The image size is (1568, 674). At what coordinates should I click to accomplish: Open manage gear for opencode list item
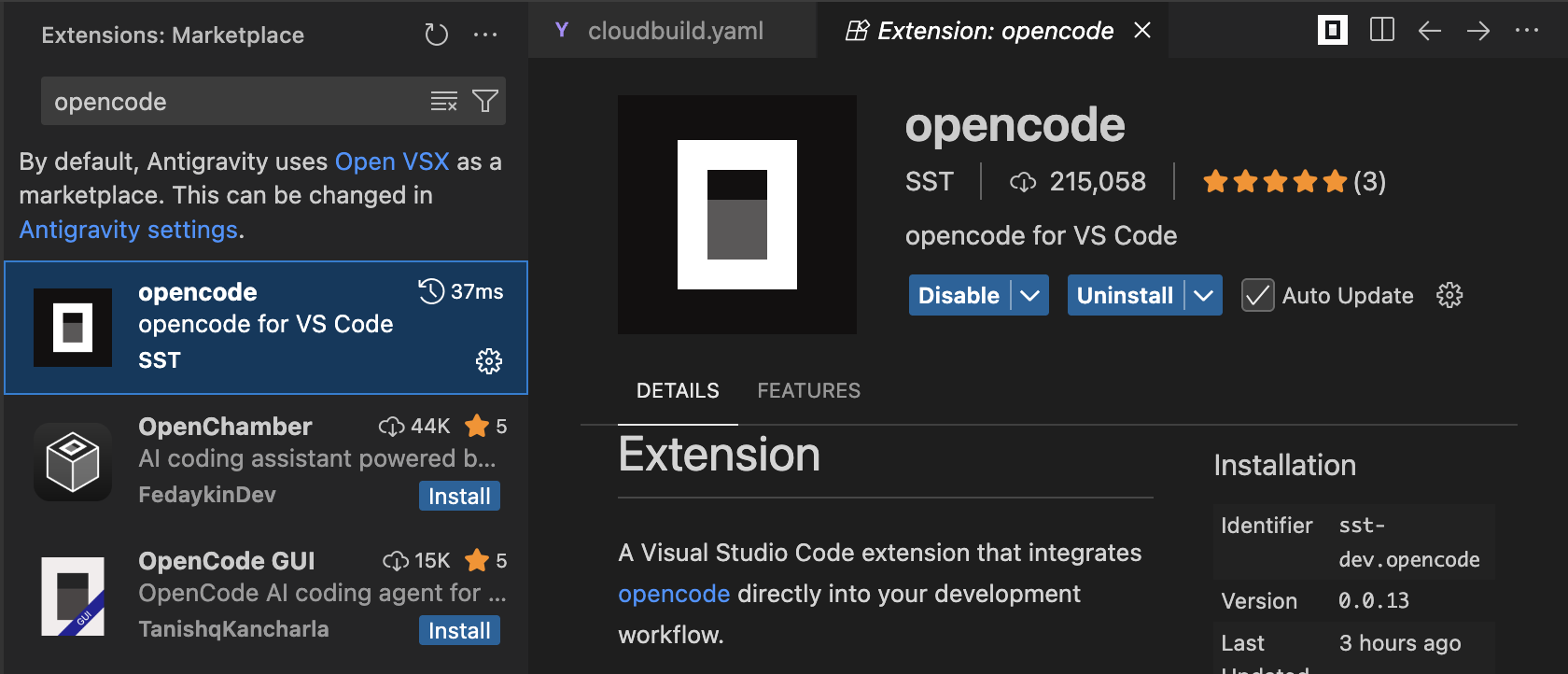pos(489,361)
